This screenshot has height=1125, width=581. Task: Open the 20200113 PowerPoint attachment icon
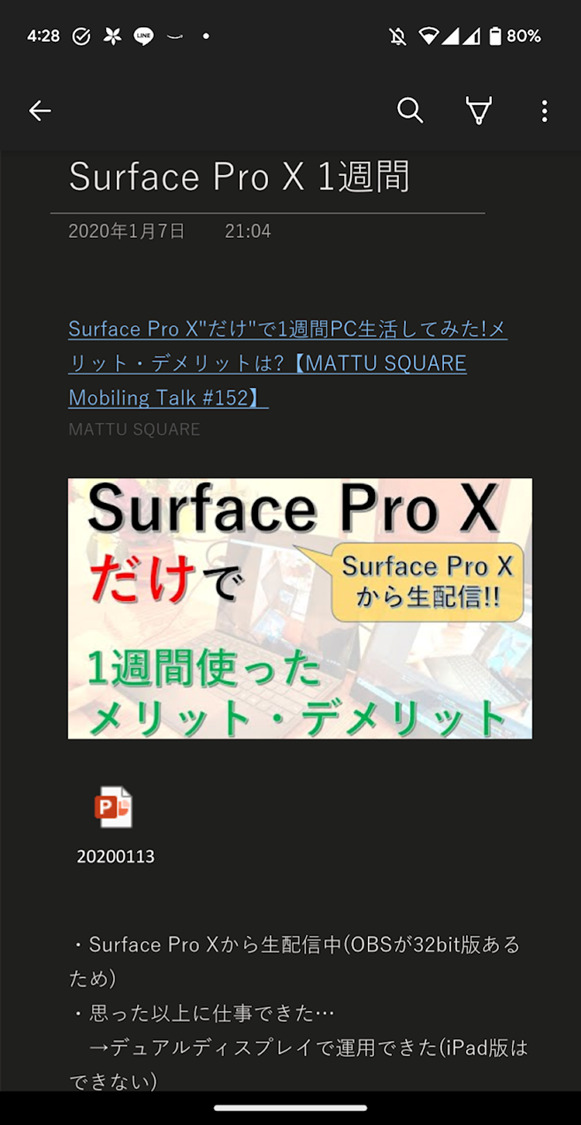tap(113, 807)
